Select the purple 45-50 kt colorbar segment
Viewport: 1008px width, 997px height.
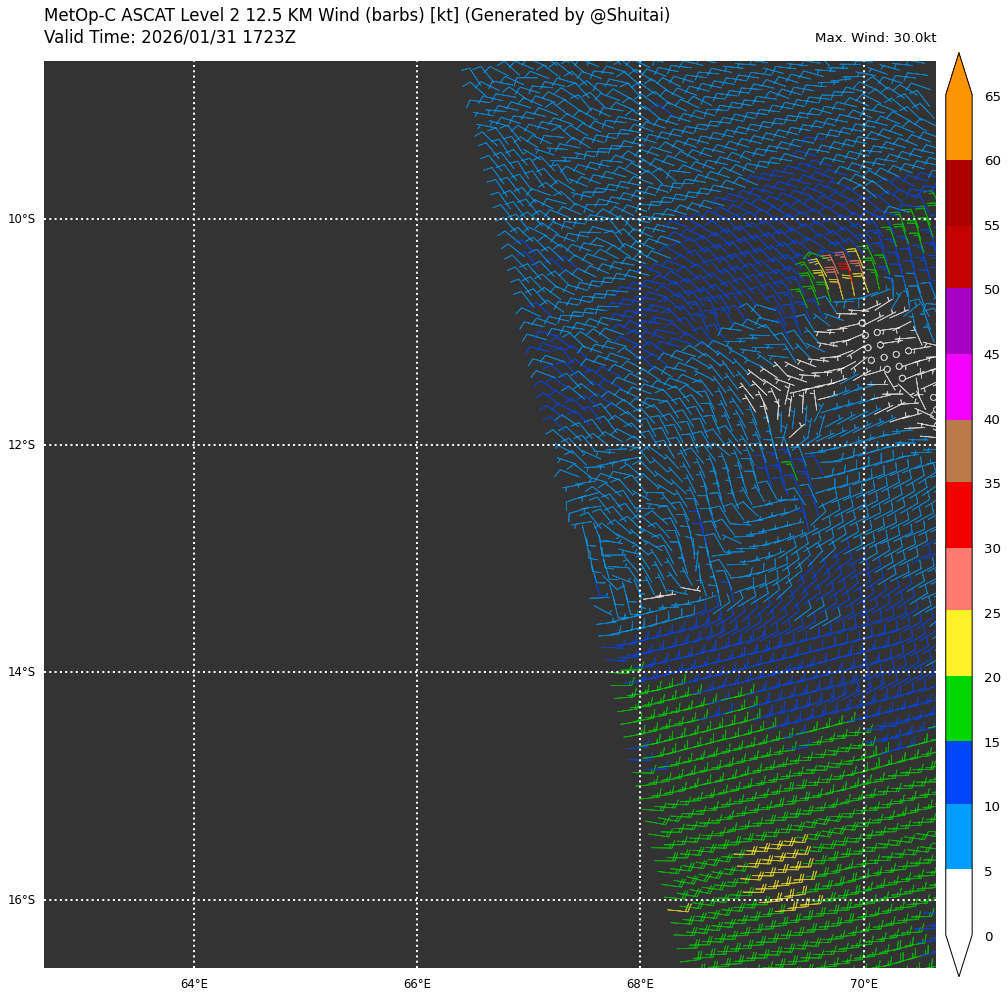coord(958,321)
